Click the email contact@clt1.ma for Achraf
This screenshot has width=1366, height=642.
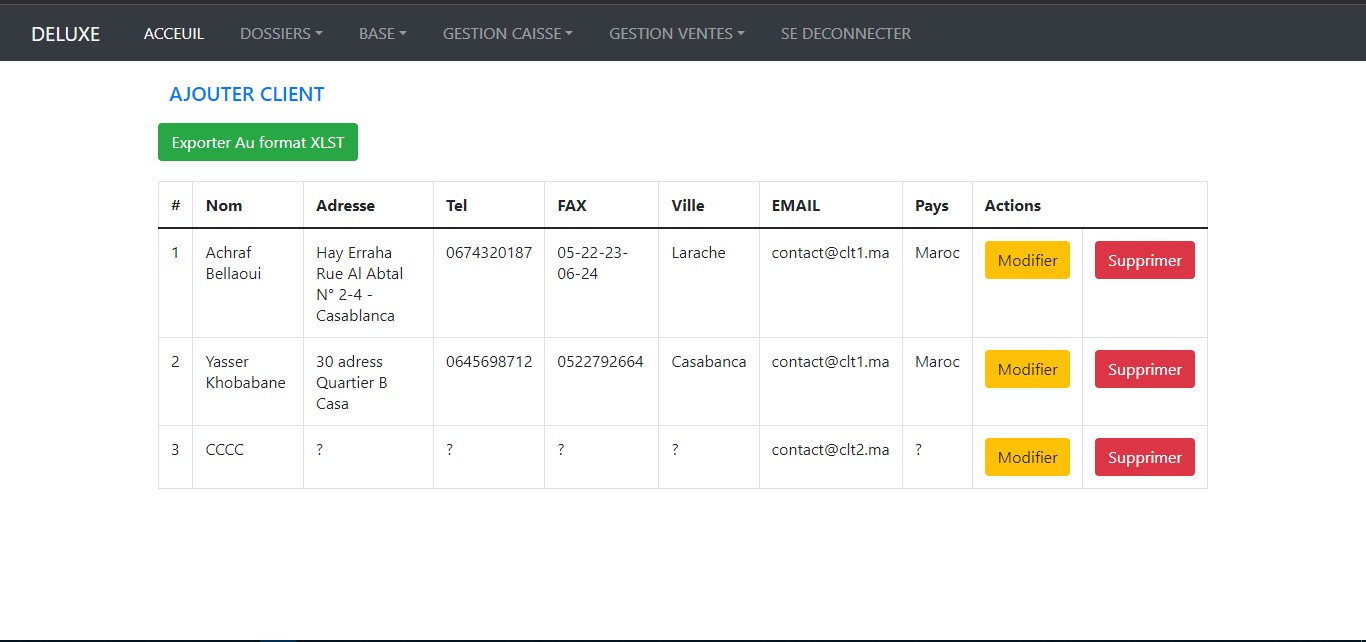830,252
